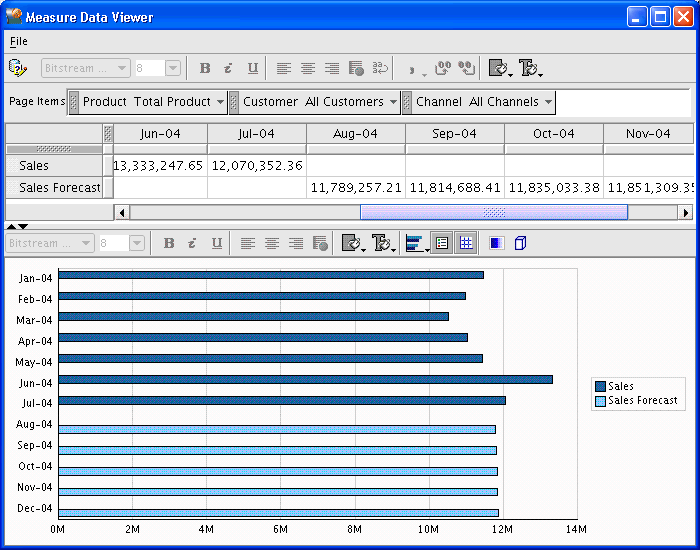Toggle the graph gridlines button

[x=466, y=243]
